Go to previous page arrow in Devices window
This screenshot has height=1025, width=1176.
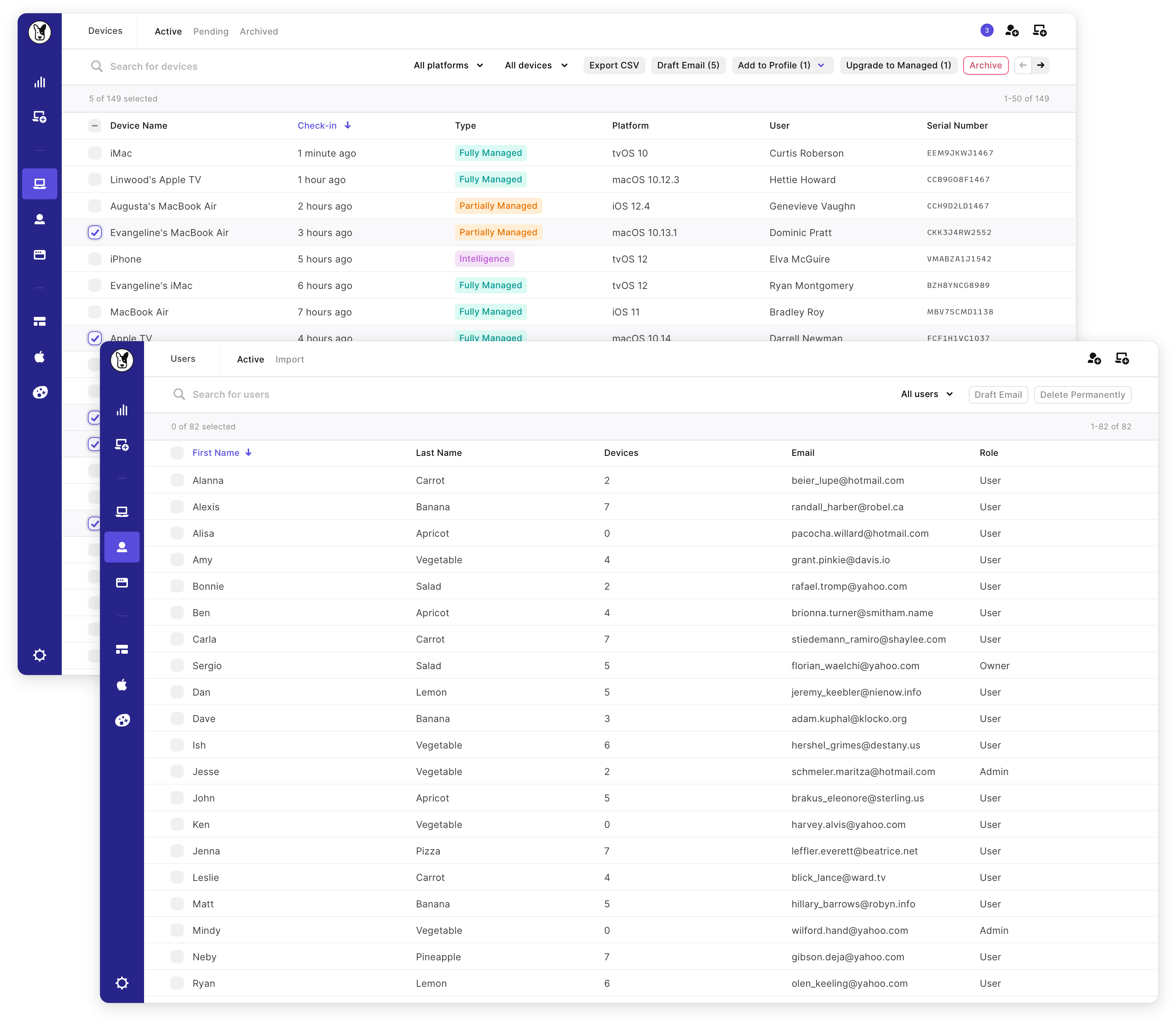[x=1023, y=65]
